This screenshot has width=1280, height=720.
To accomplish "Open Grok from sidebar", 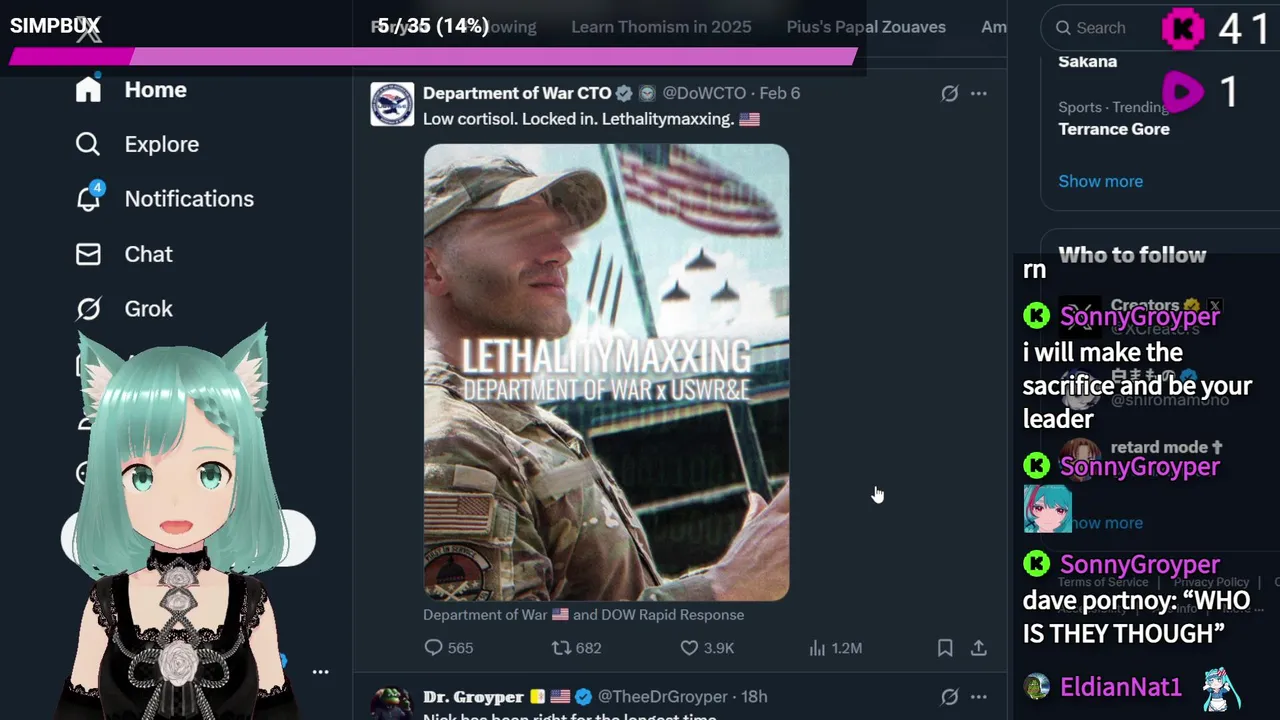I will click(124, 309).
